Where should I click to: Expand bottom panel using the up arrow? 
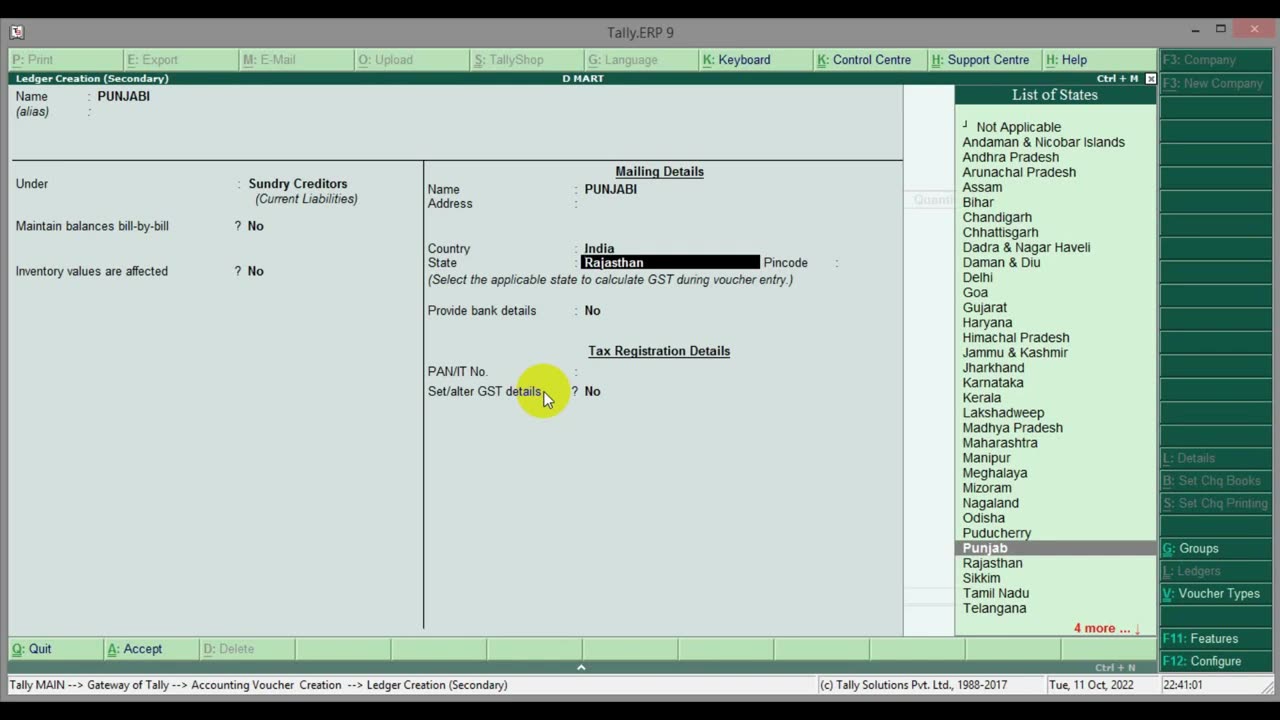pyautogui.click(x=581, y=667)
